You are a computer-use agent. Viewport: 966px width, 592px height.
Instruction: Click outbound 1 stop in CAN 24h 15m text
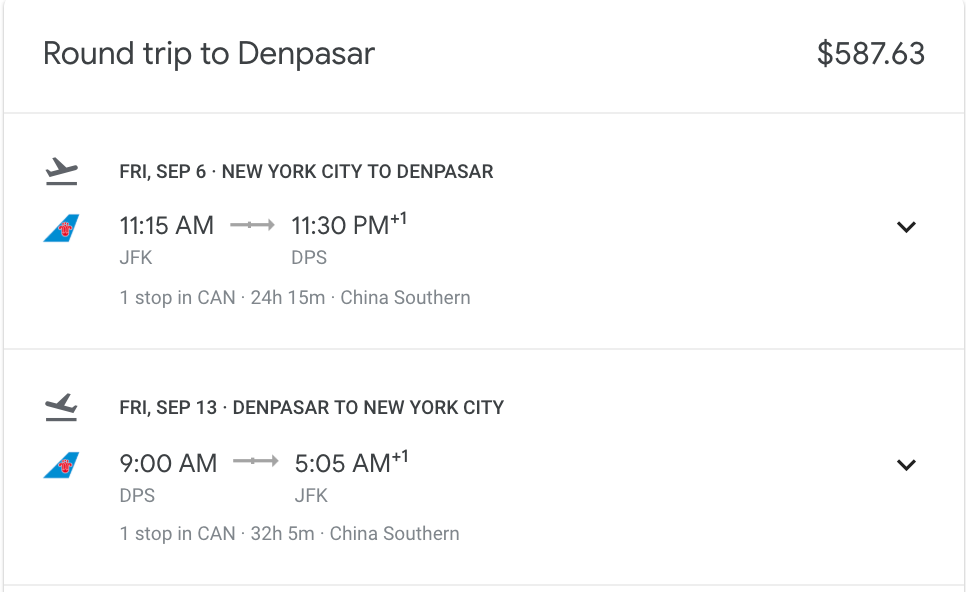coord(294,298)
